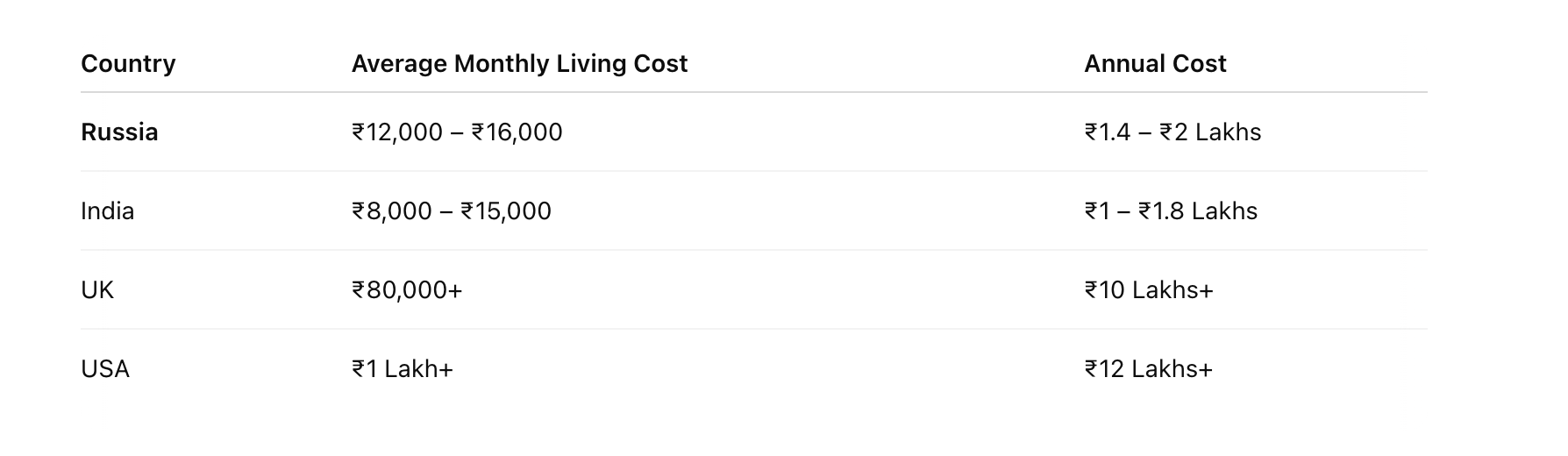Click UK monthly cost ₹80,000+
The width and height of the screenshot is (1568, 456).
click(x=407, y=290)
